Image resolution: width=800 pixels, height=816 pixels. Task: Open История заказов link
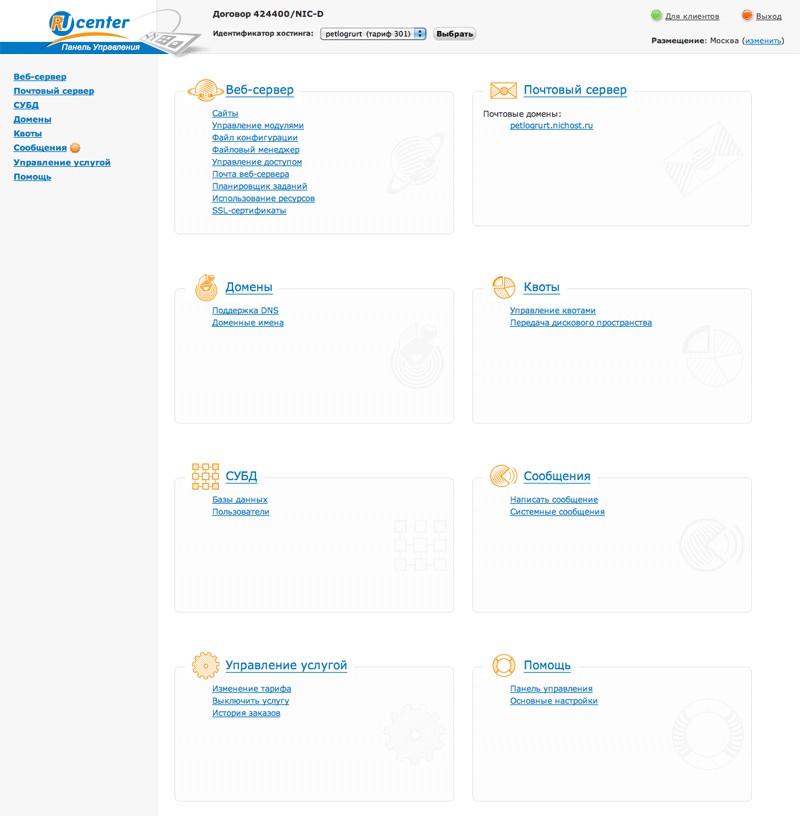point(246,713)
